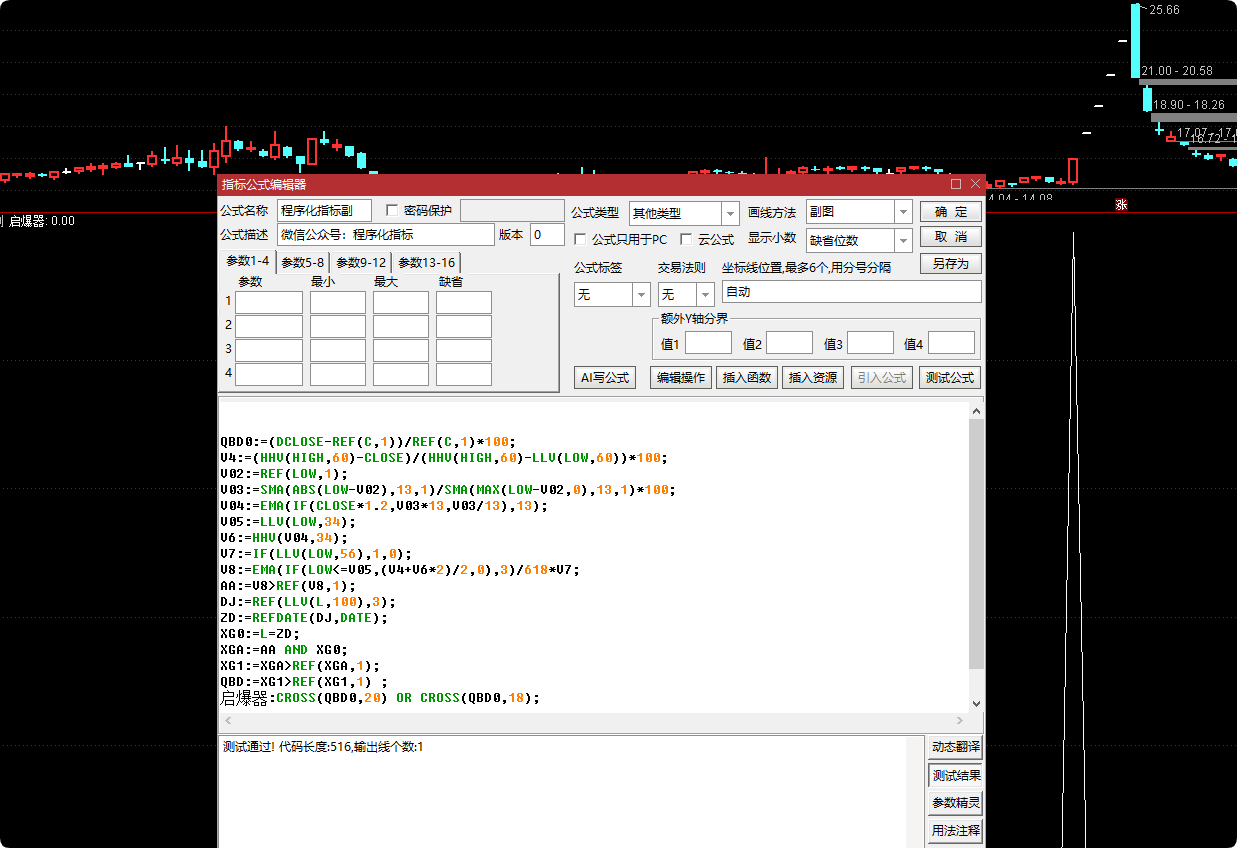This screenshot has height=848, width=1237.
Task: Switch to the 参数5-8 tab
Action: (x=302, y=262)
